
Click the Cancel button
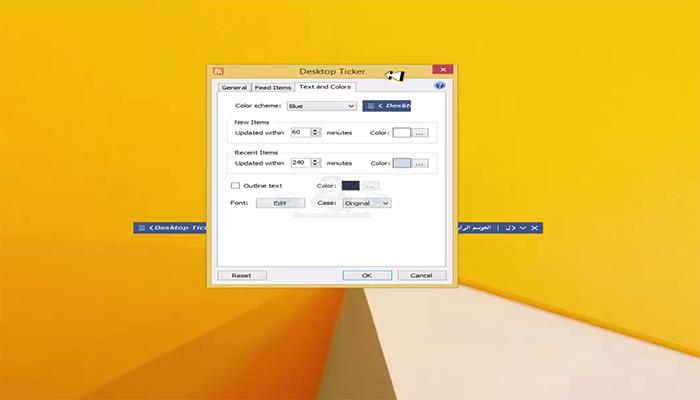tap(421, 275)
